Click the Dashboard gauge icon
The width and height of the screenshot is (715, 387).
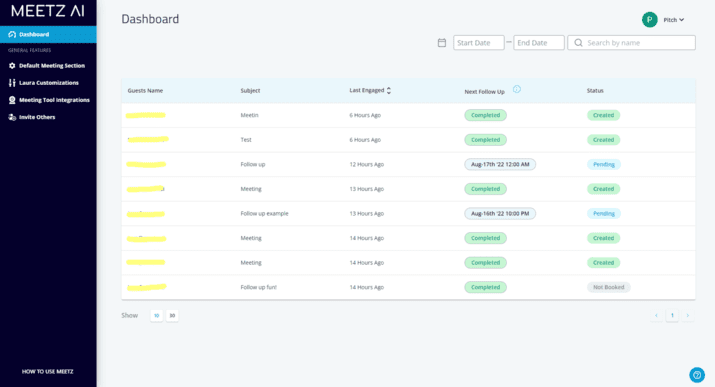[12, 34]
